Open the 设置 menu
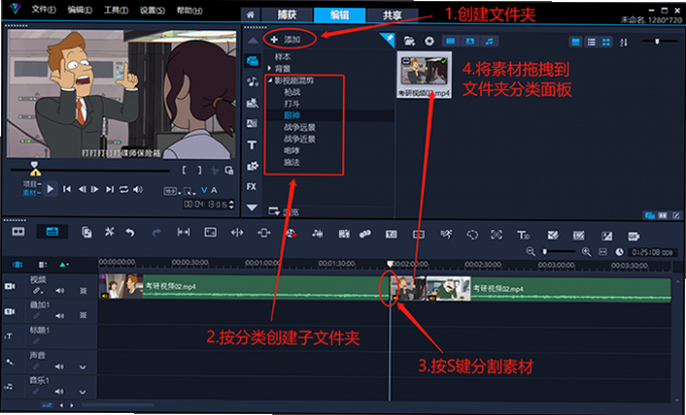This screenshot has height=415, width=686. [x=152, y=10]
